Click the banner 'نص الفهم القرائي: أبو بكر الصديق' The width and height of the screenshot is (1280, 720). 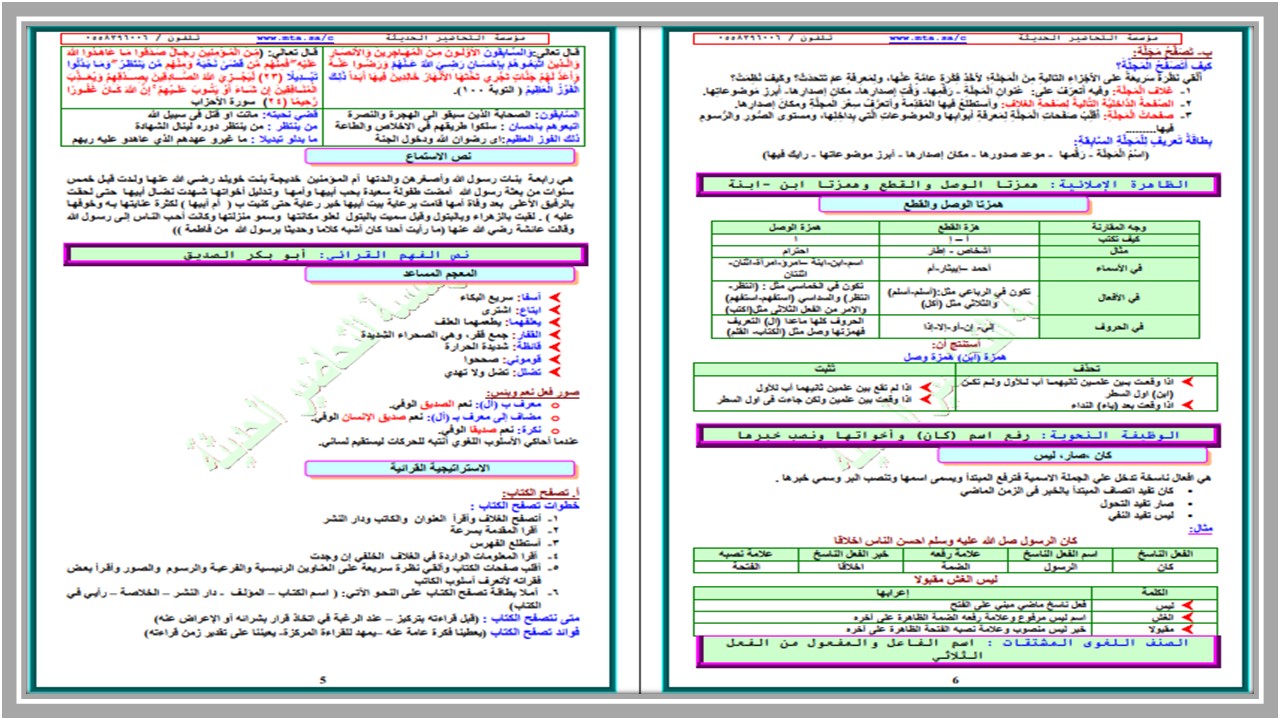click(x=325, y=255)
